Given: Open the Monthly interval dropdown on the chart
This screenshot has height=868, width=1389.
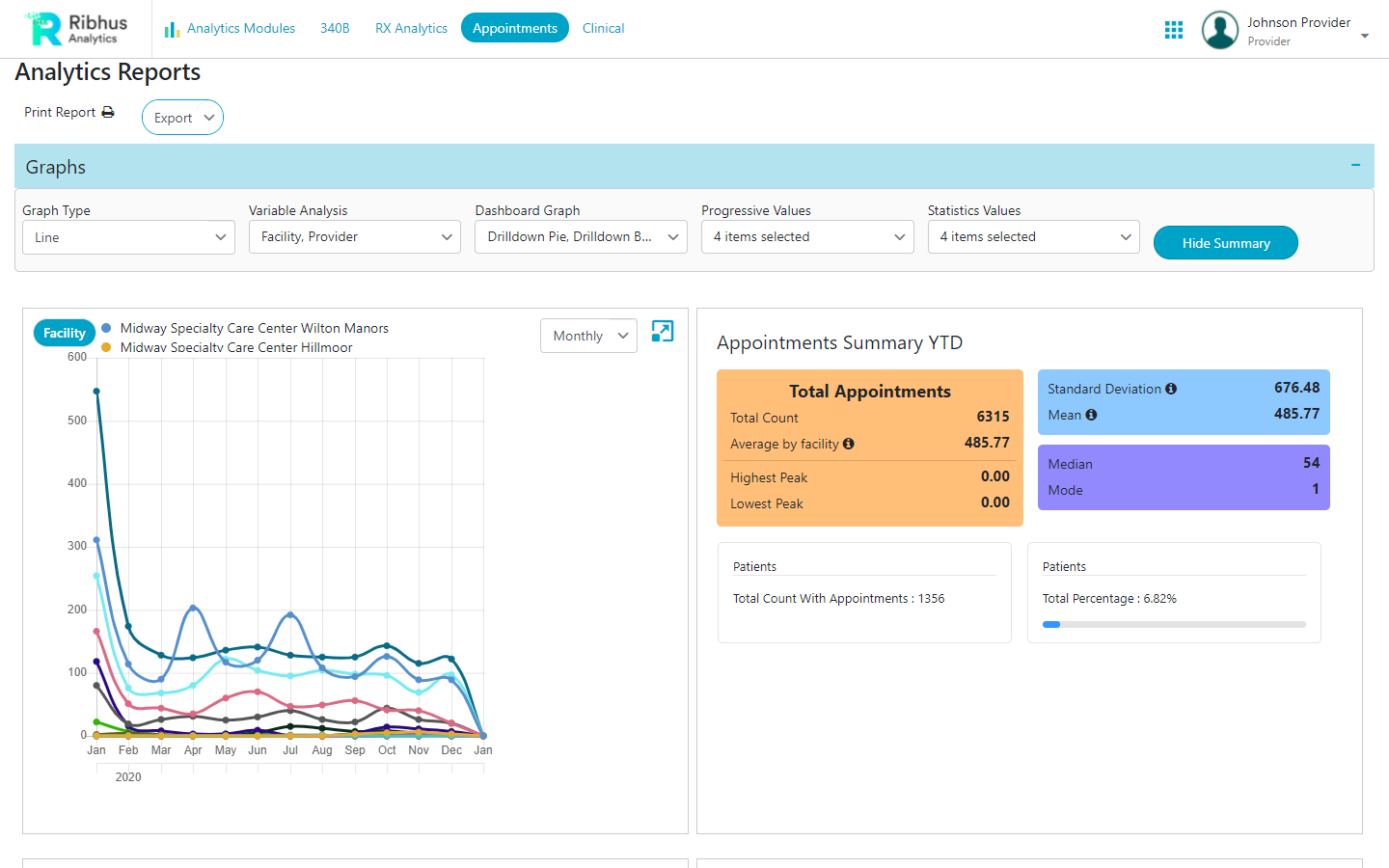Looking at the screenshot, I should [x=588, y=335].
